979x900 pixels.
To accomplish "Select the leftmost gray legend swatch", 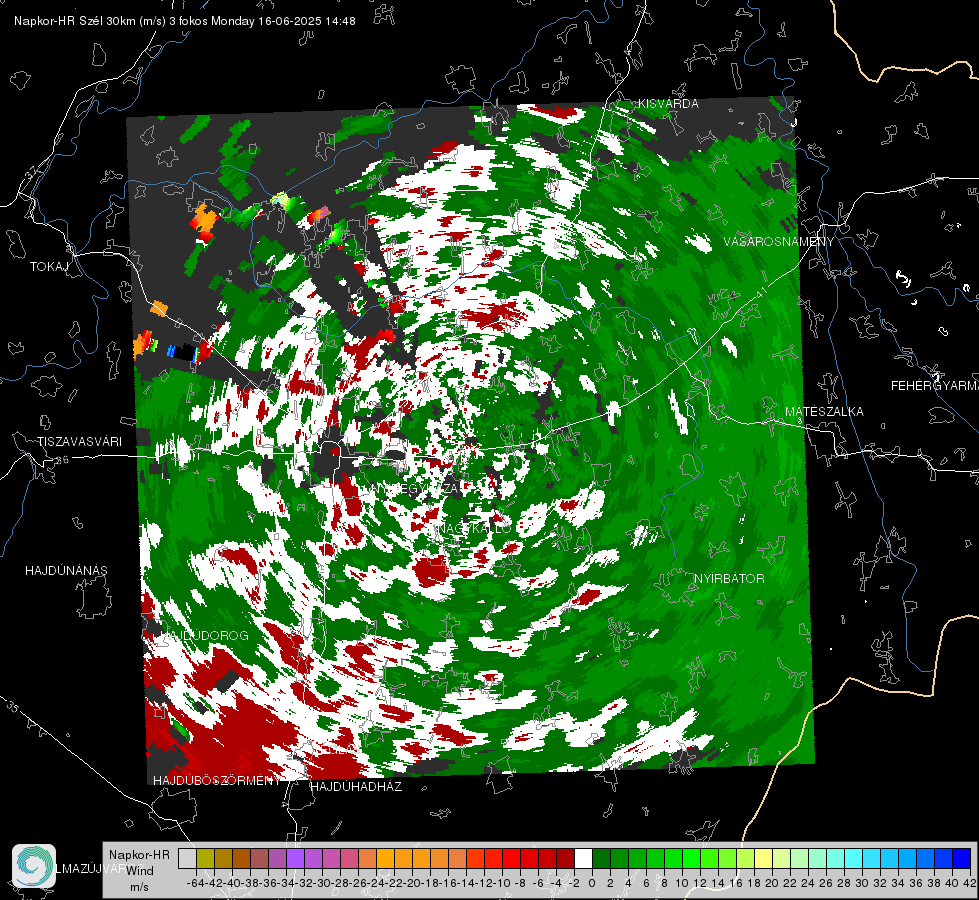I will coord(187,858).
